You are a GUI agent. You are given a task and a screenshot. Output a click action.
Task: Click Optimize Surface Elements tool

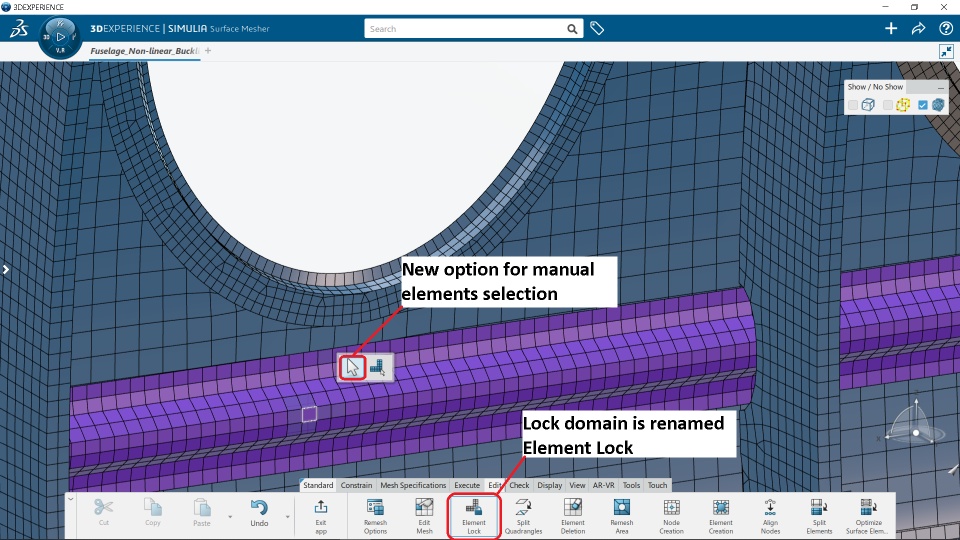(x=869, y=508)
